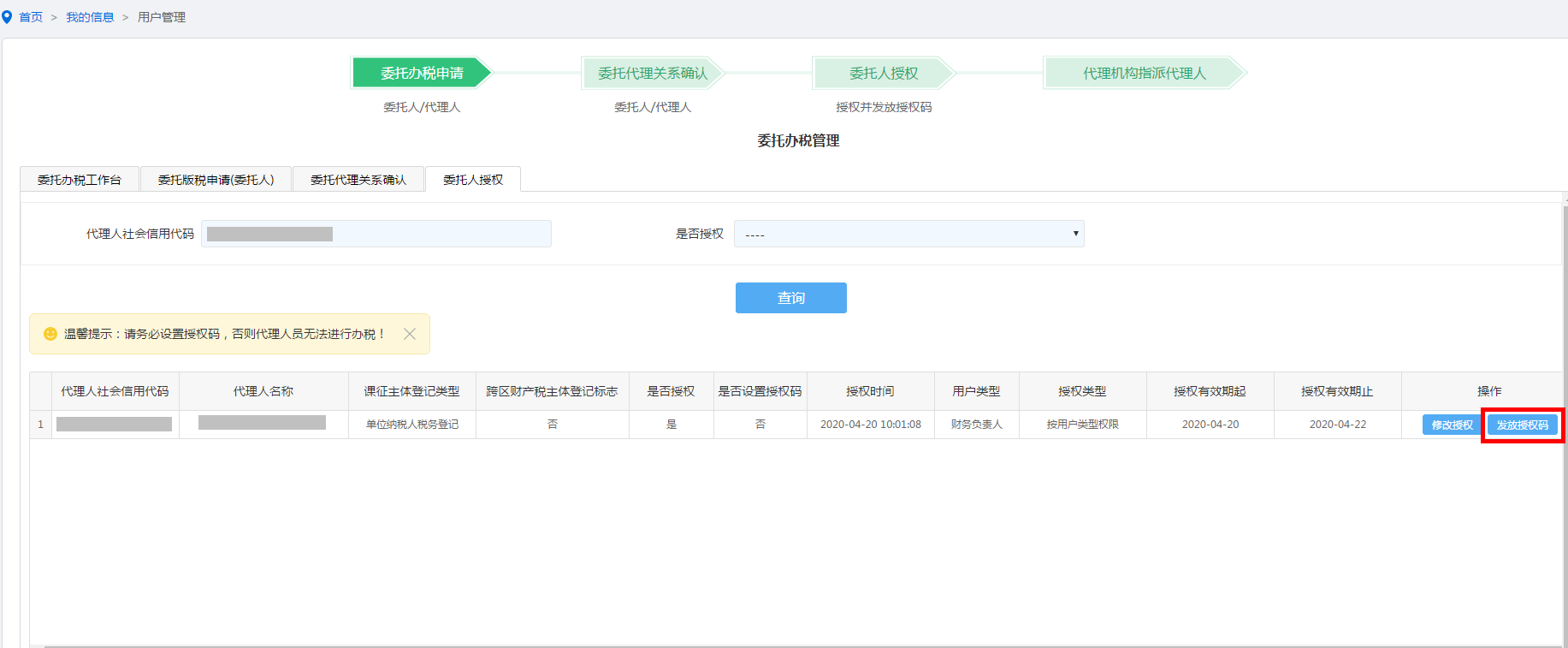Image resolution: width=1568 pixels, height=648 pixels.
Task: Click the 授权时间 column header
Action: [x=870, y=391]
